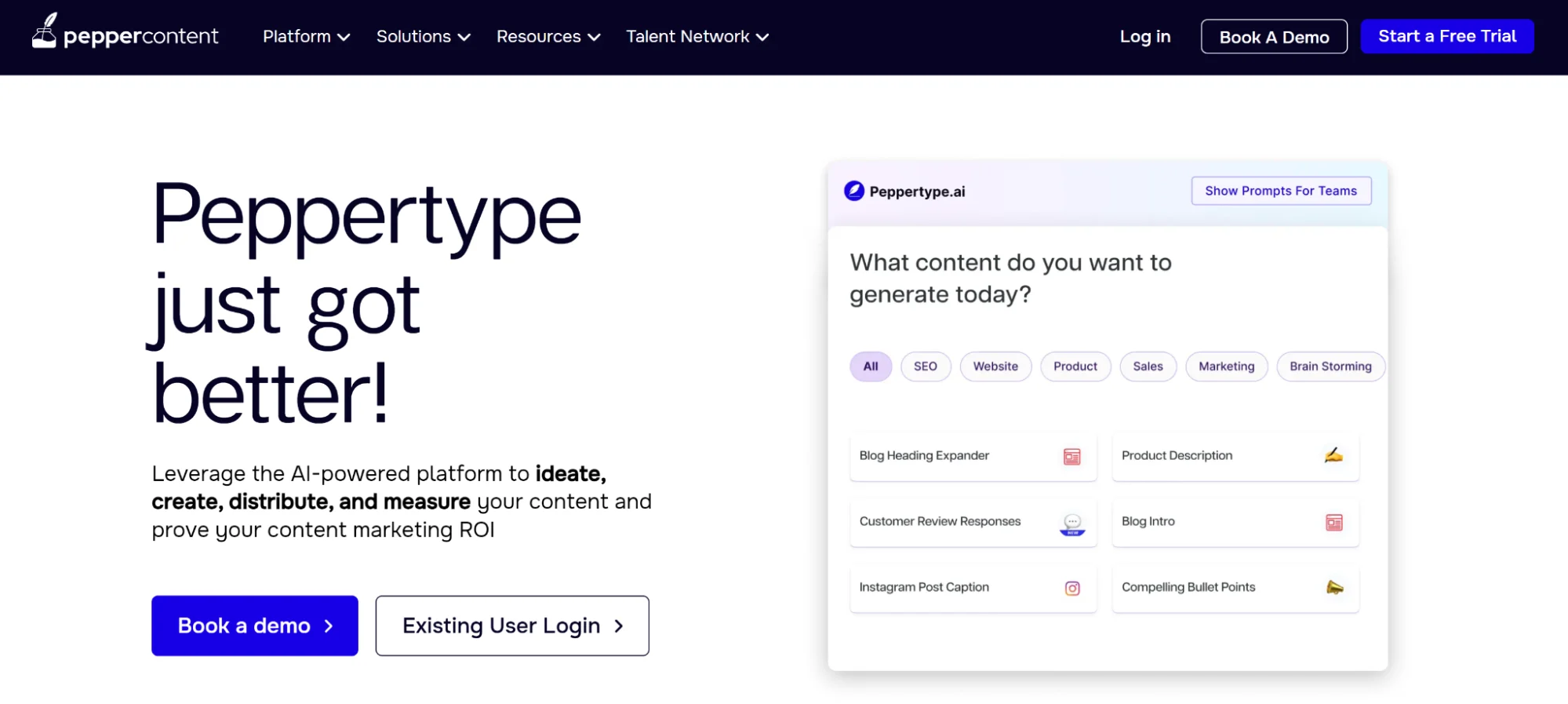Toggle the SEO category filter
This screenshot has height=704, width=1568.
click(x=925, y=367)
